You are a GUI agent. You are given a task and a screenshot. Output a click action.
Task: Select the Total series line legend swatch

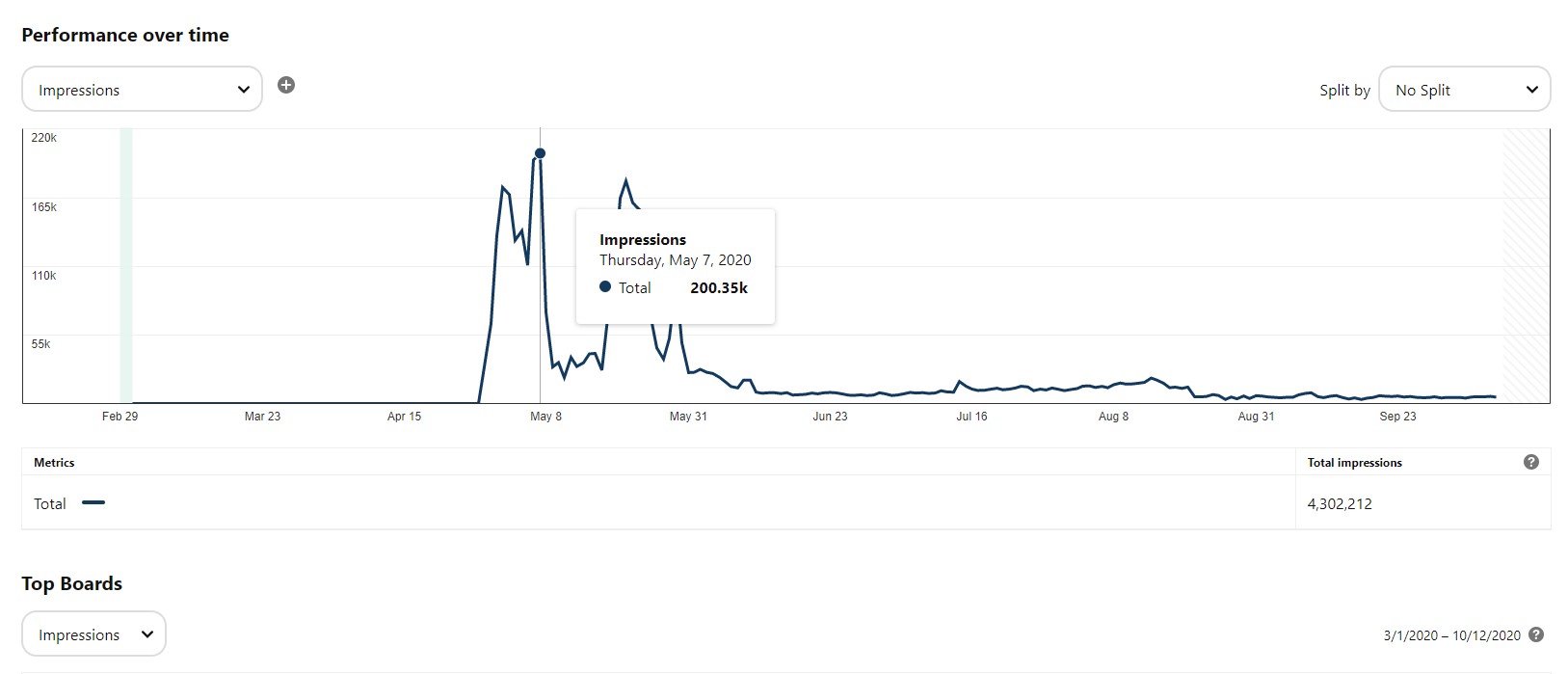pyautogui.click(x=93, y=502)
